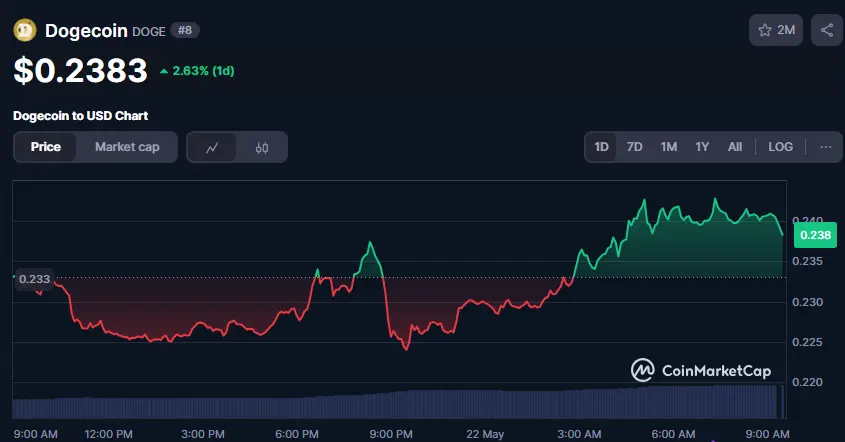Click the 2.63% (1d) change indicator

tap(197, 71)
